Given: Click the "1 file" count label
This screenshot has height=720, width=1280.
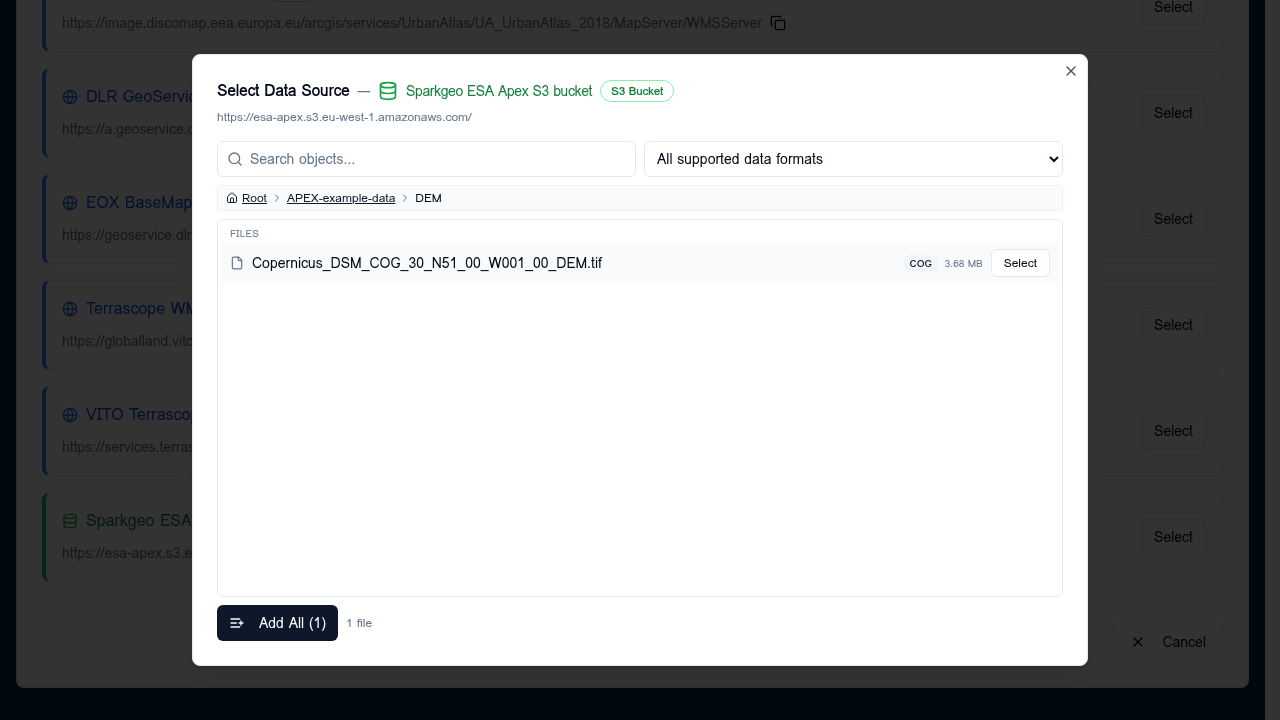Looking at the screenshot, I should (x=359, y=623).
